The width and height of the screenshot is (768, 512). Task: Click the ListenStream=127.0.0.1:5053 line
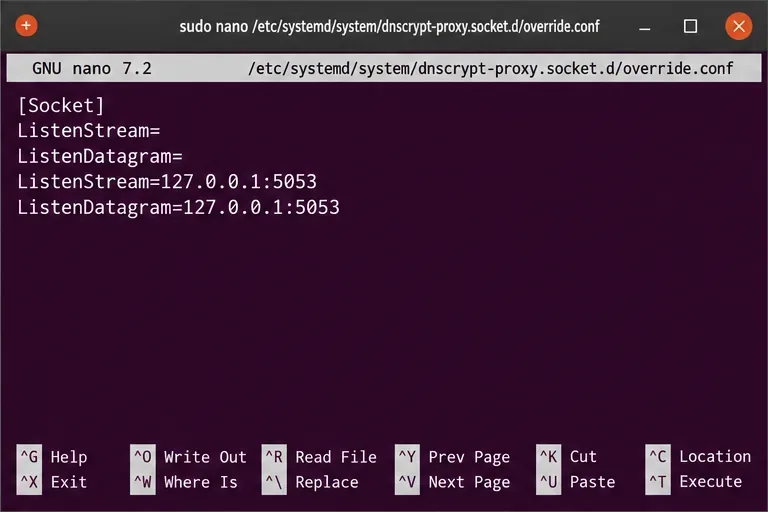pos(167,182)
